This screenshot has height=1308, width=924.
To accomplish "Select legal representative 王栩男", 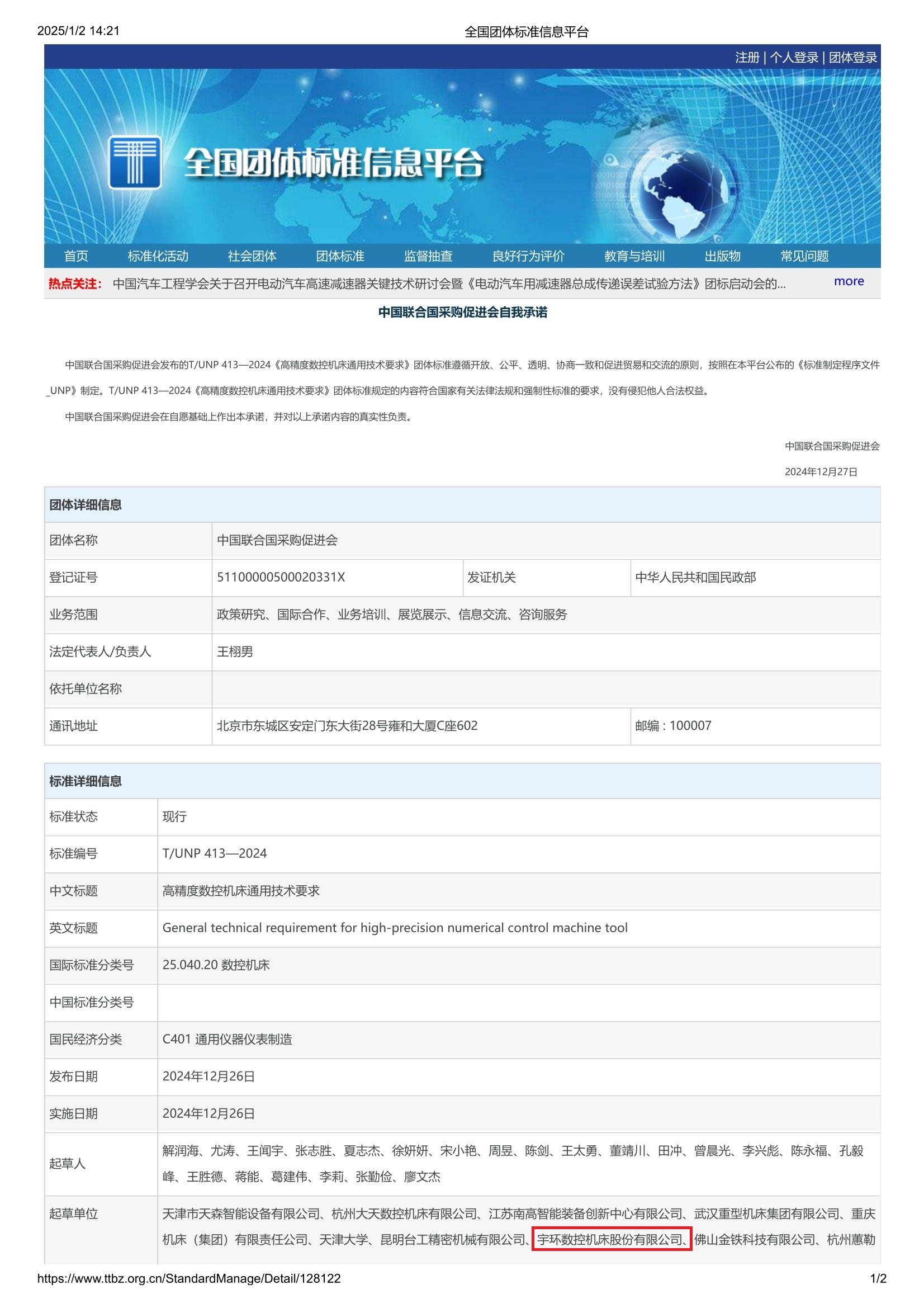I will click(235, 651).
